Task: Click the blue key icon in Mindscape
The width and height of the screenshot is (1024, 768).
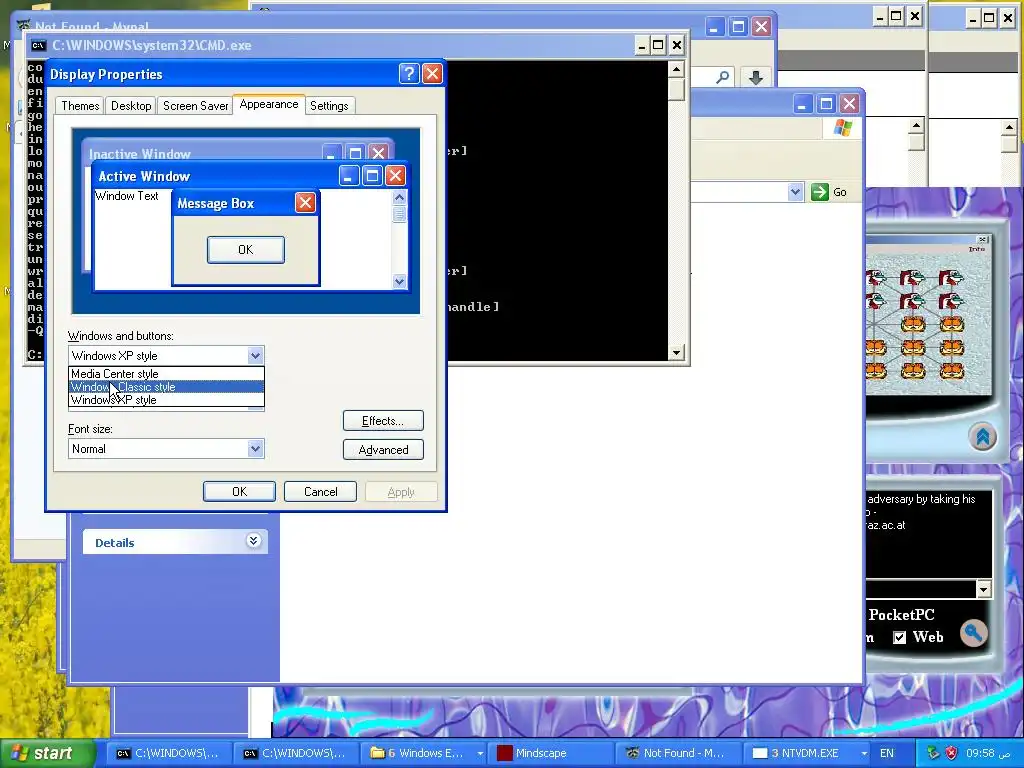Action: click(973, 632)
